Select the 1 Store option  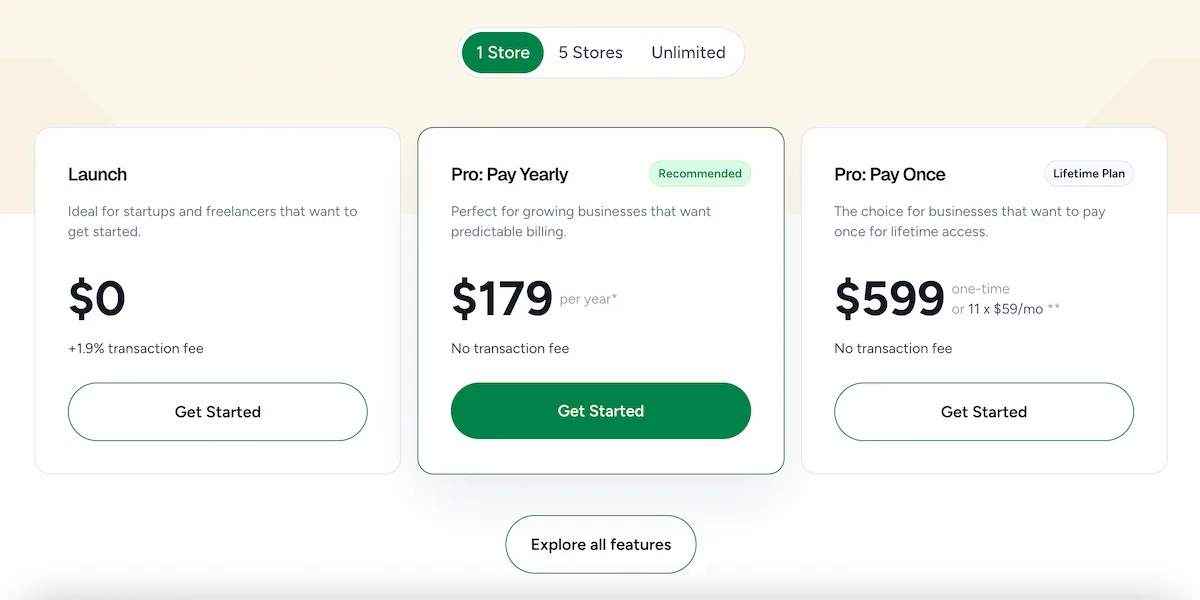(503, 53)
